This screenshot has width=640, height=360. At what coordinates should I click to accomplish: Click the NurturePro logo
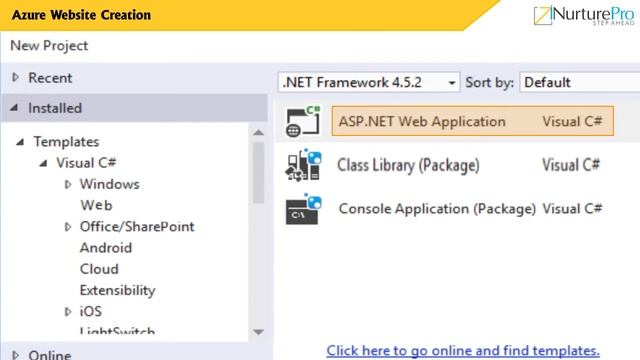pos(584,16)
